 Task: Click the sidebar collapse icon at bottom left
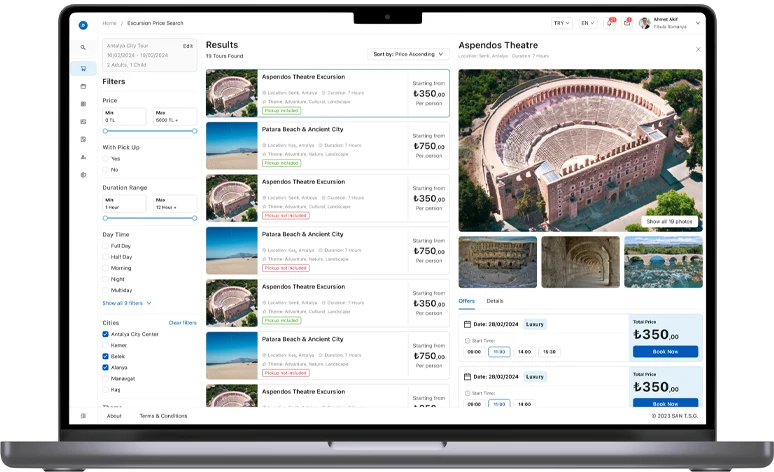(83, 415)
